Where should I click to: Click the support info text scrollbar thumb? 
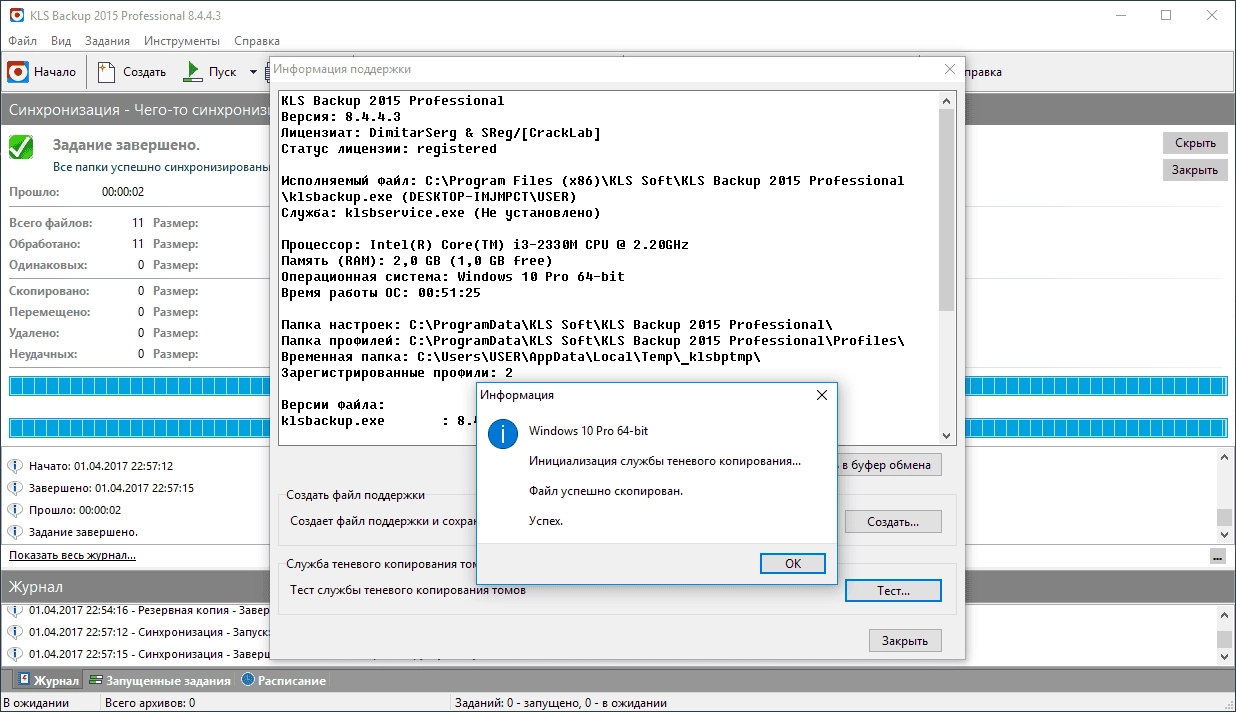pos(947,210)
